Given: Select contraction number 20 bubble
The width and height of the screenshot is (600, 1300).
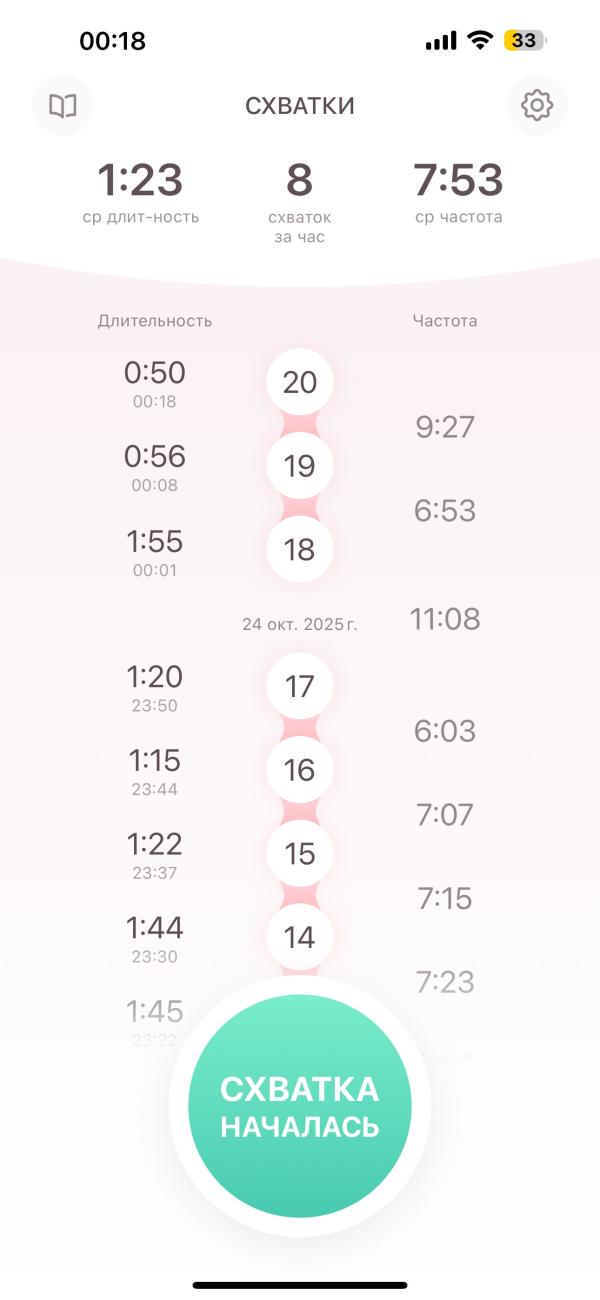Looking at the screenshot, I should point(300,382).
